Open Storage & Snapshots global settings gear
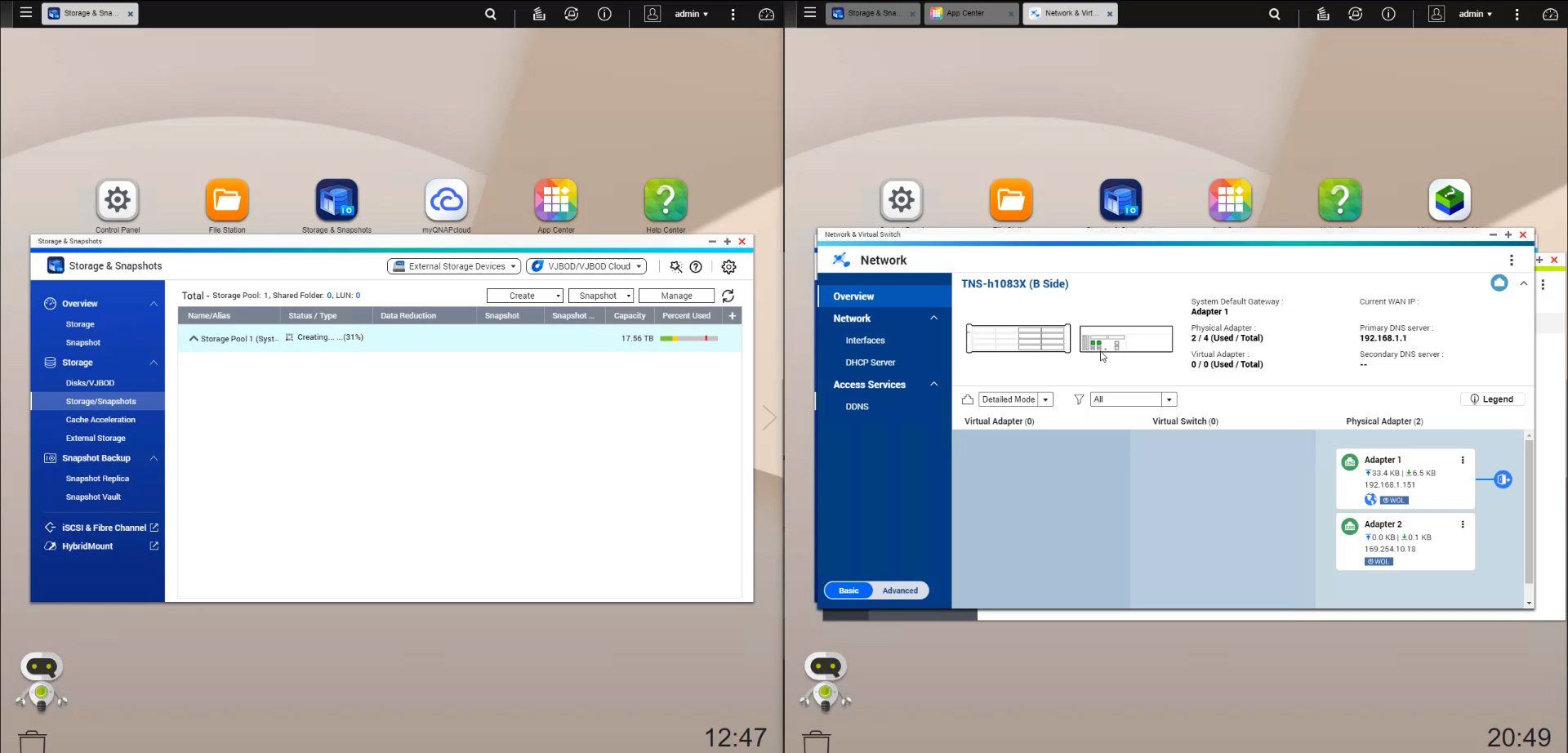1568x753 pixels. 728,266
